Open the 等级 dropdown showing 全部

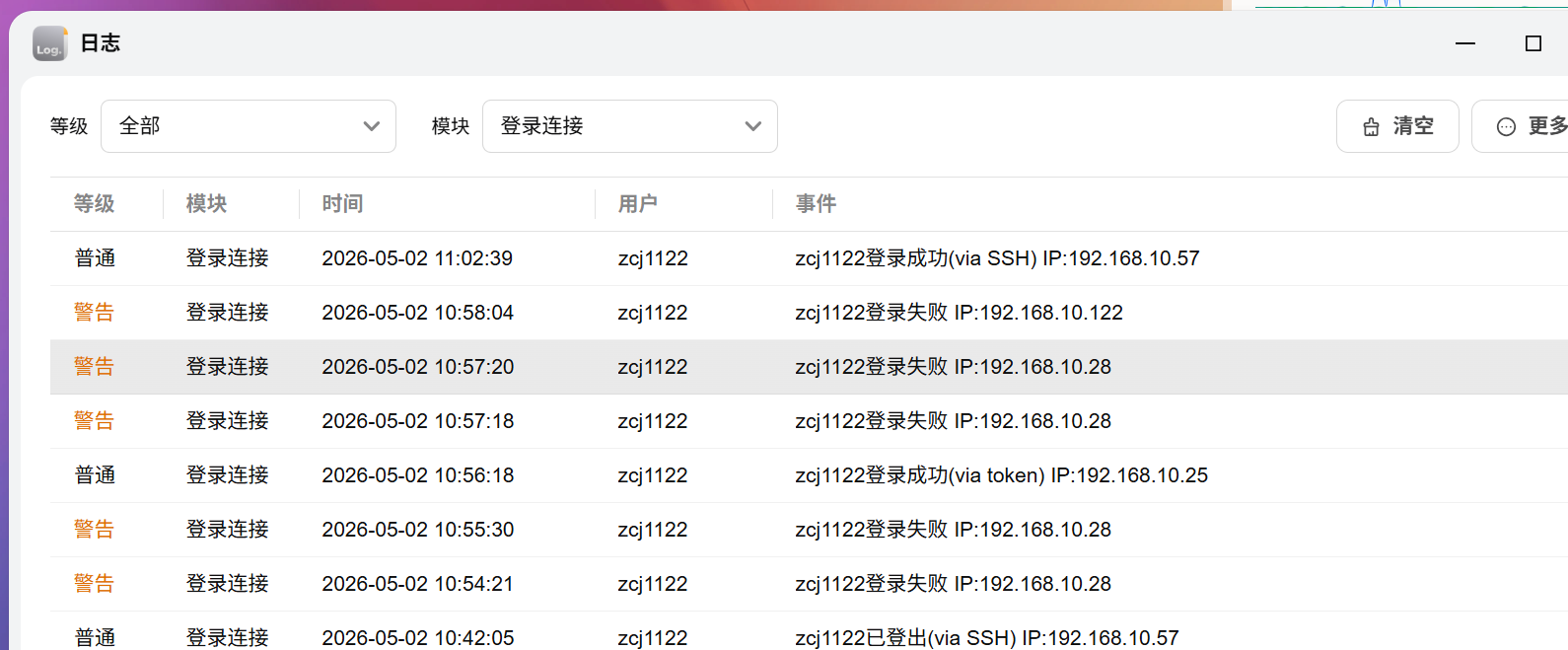click(x=249, y=126)
